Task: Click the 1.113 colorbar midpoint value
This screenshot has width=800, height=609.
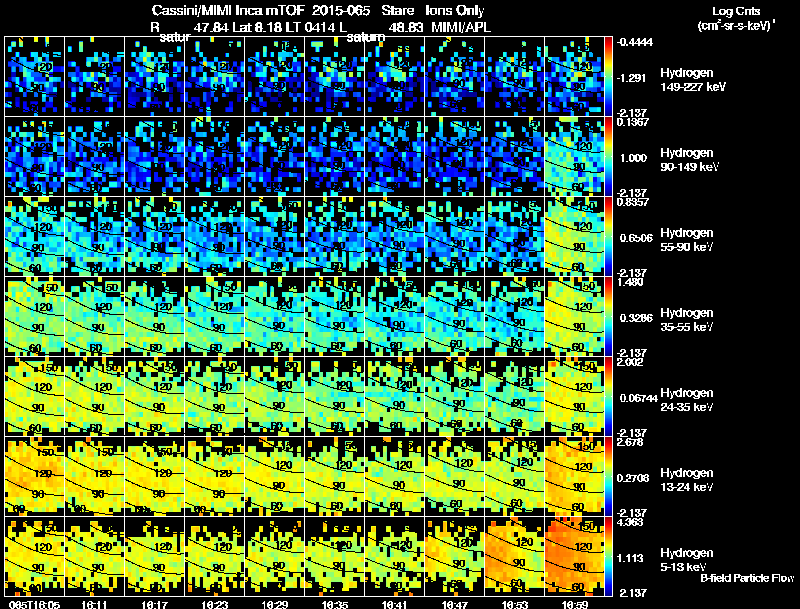Action: [x=631, y=559]
